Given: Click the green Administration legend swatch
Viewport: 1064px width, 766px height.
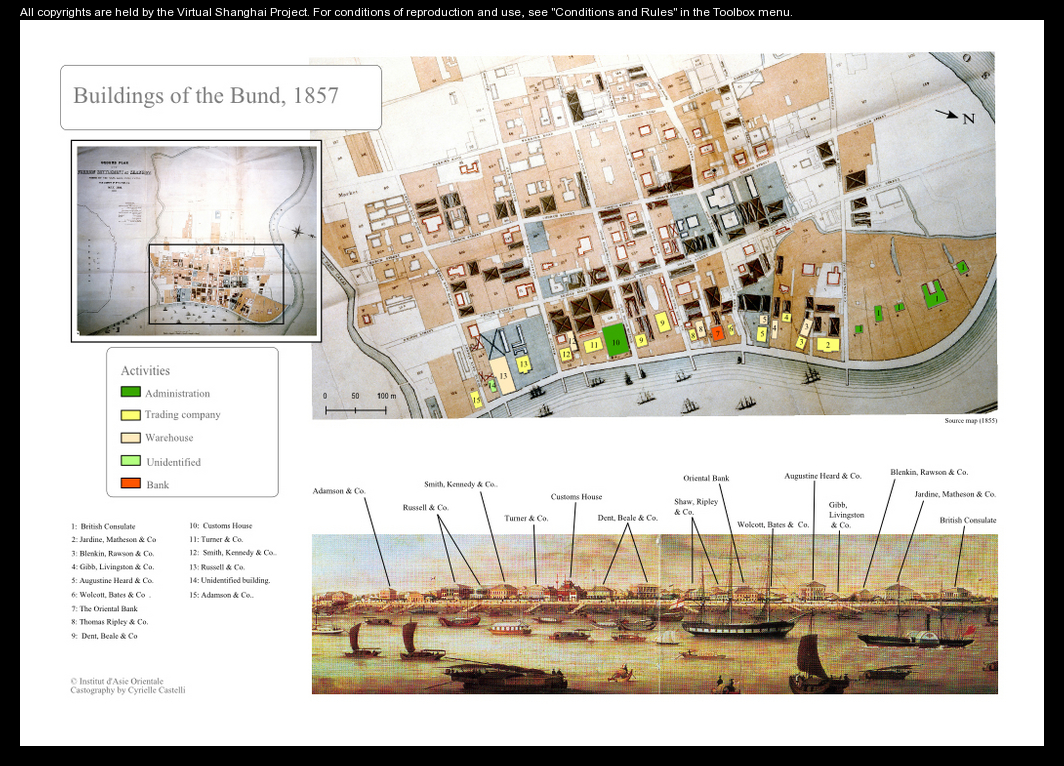Looking at the screenshot, I should coord(130,392).
